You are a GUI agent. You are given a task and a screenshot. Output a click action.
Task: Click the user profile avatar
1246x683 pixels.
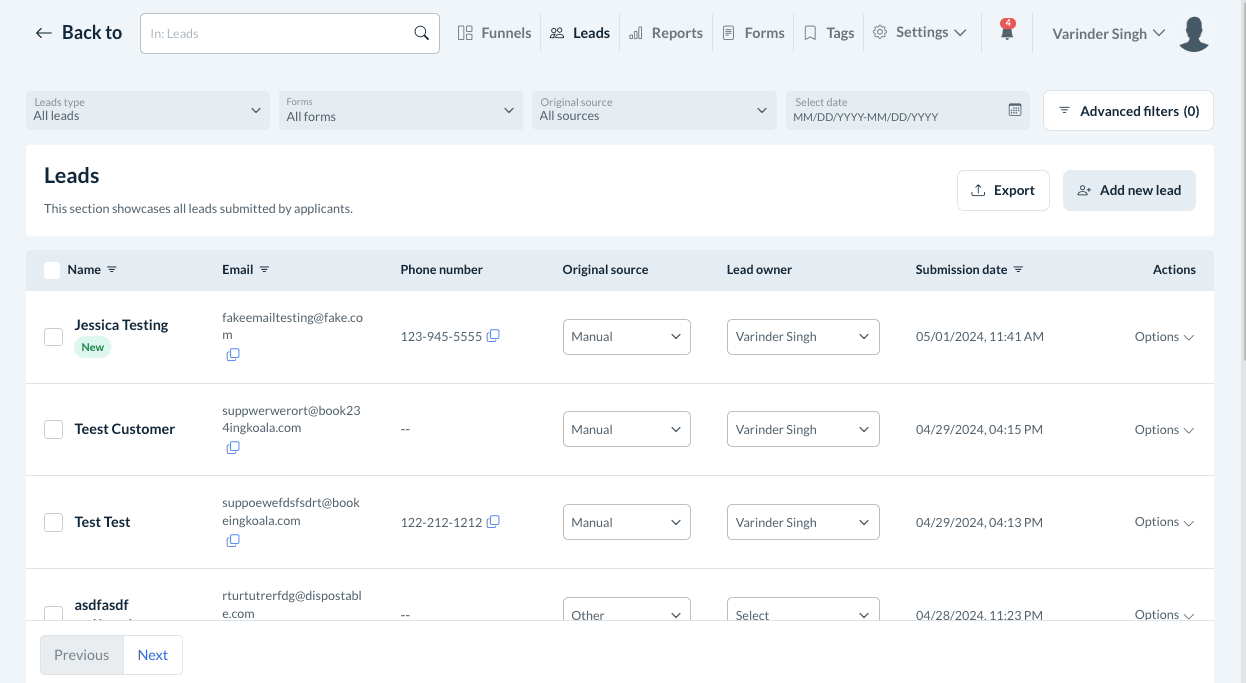1194,34
